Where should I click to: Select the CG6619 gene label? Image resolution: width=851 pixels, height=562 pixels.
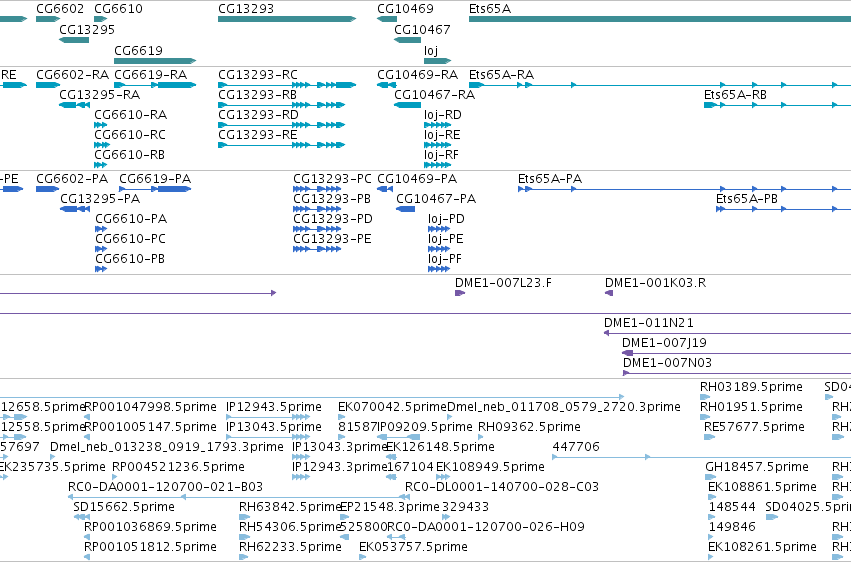pyautogui.click(x=138, y=50)
